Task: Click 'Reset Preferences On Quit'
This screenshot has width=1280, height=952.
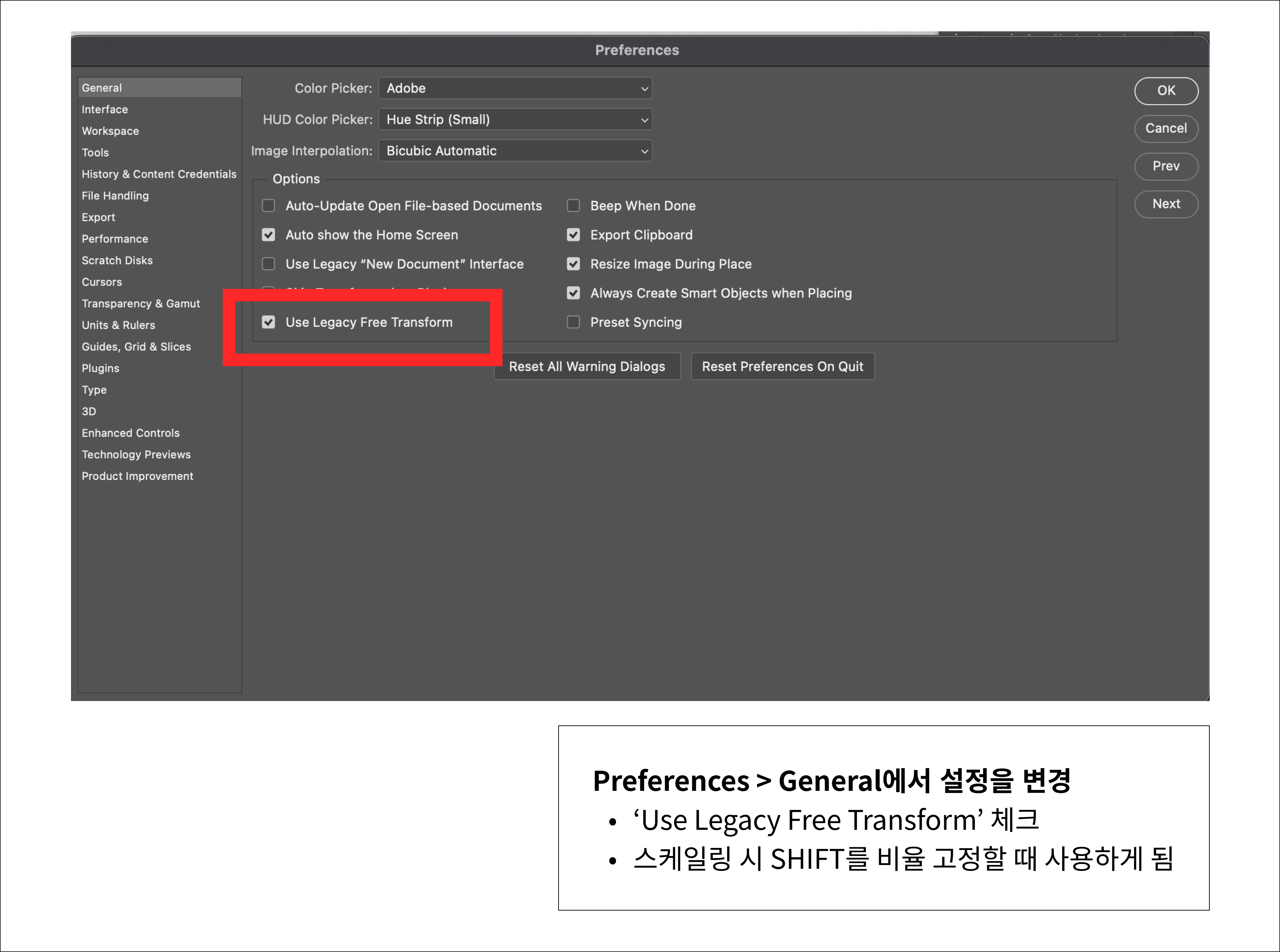Action: 782,366
